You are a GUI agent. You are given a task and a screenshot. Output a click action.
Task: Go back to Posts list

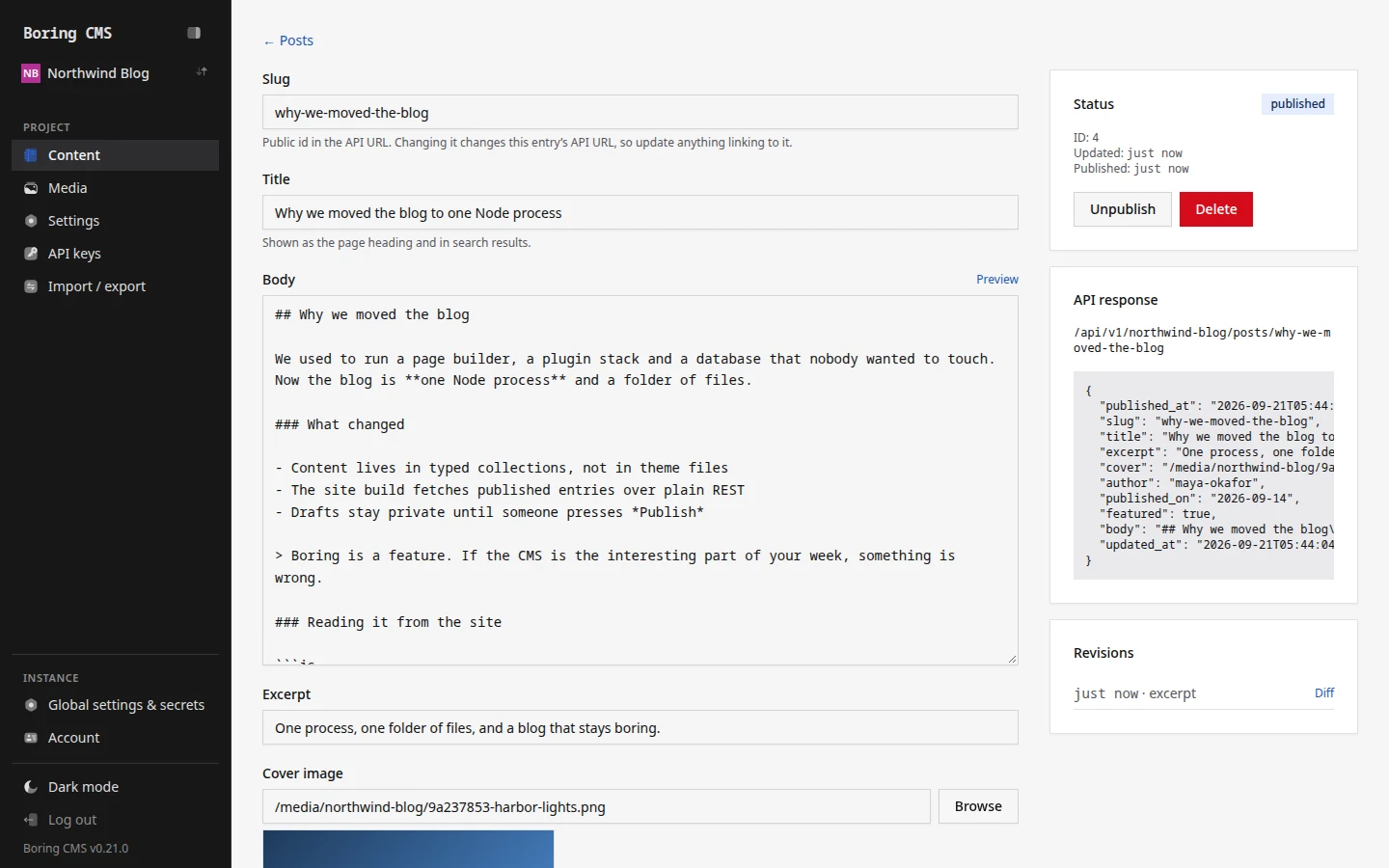click(288, 41)
